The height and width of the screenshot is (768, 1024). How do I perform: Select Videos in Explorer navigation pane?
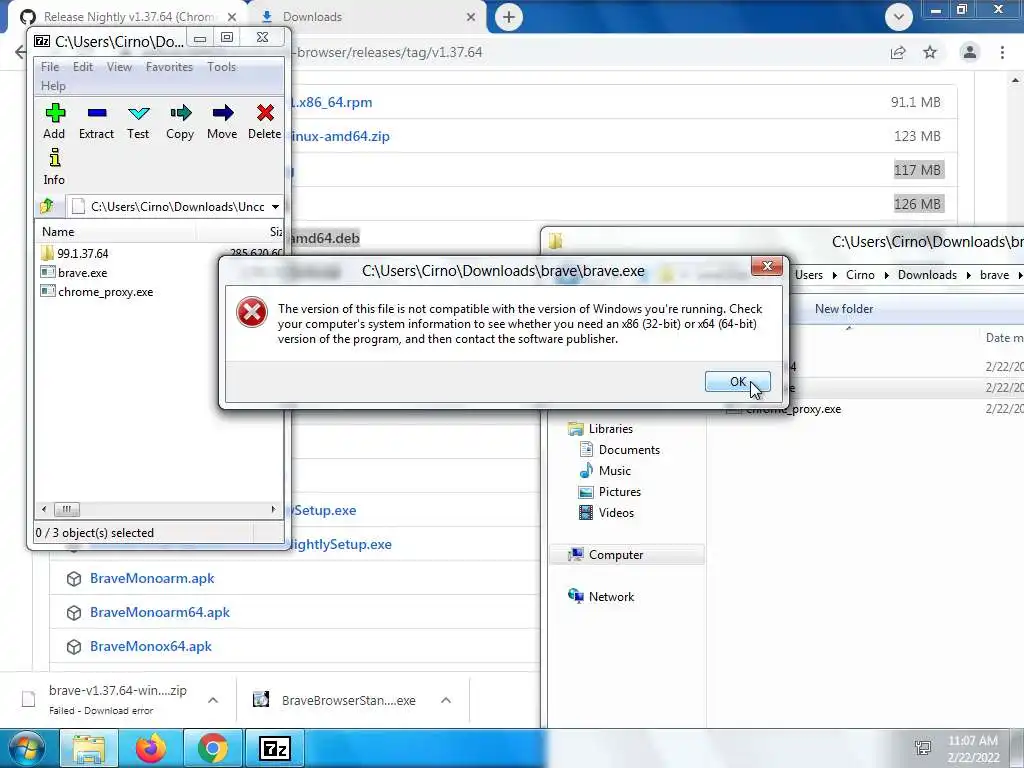(606, 513)
